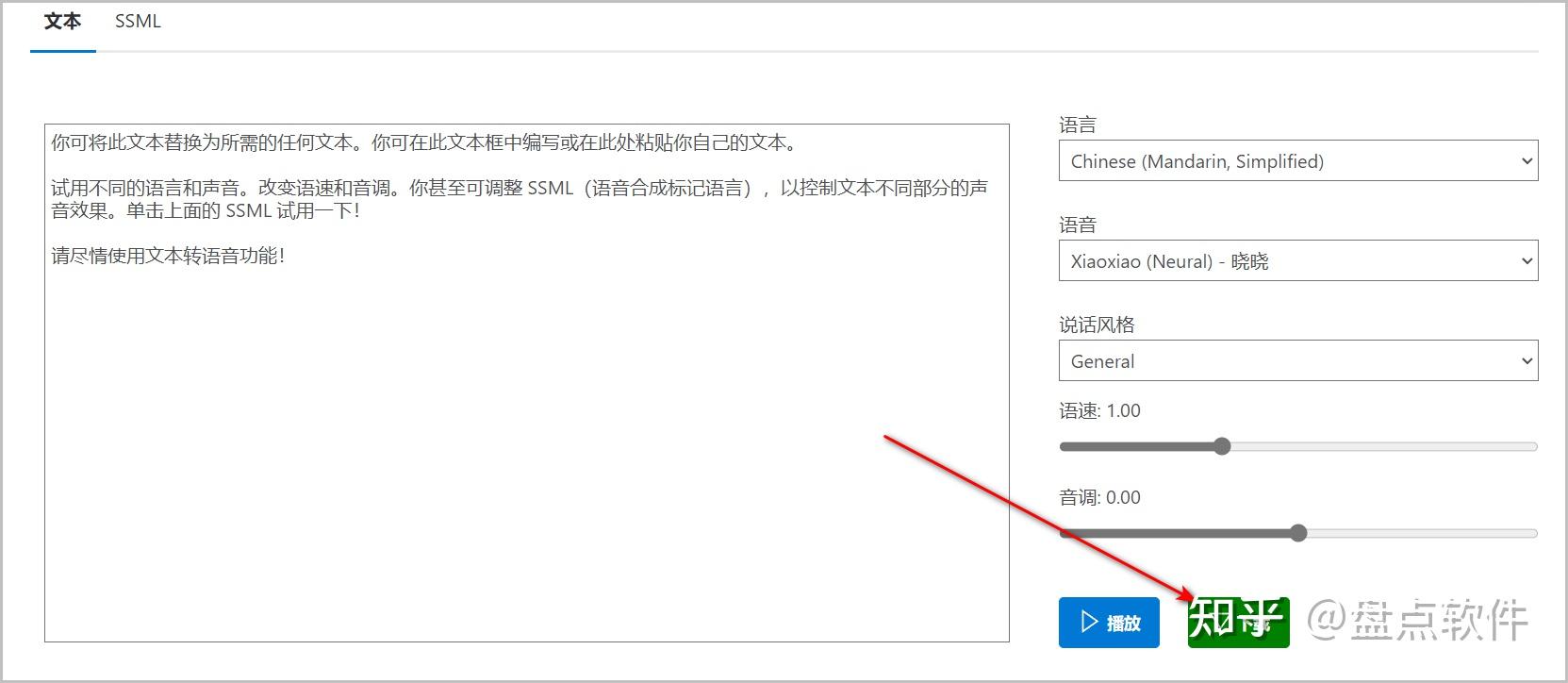Click the green button next to 播放

point(1238,623)
